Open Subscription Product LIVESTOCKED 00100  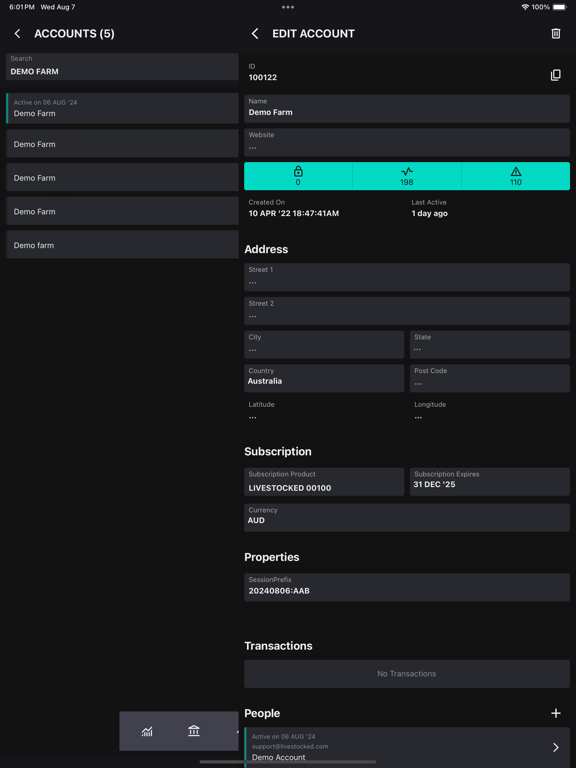click(x=324, y=481)
